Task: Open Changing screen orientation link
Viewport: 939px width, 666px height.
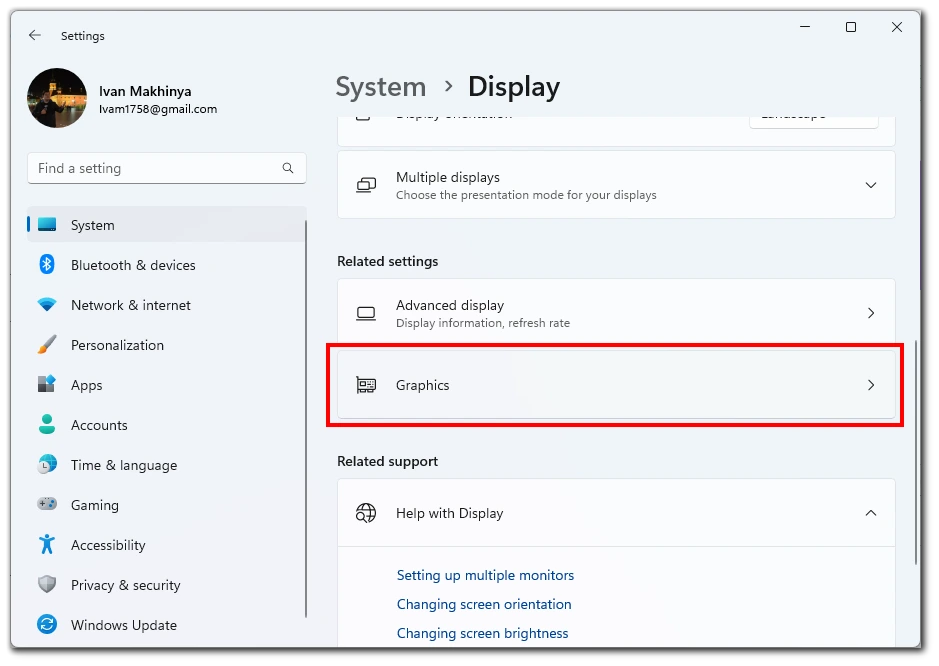Action: pos(484,604)
